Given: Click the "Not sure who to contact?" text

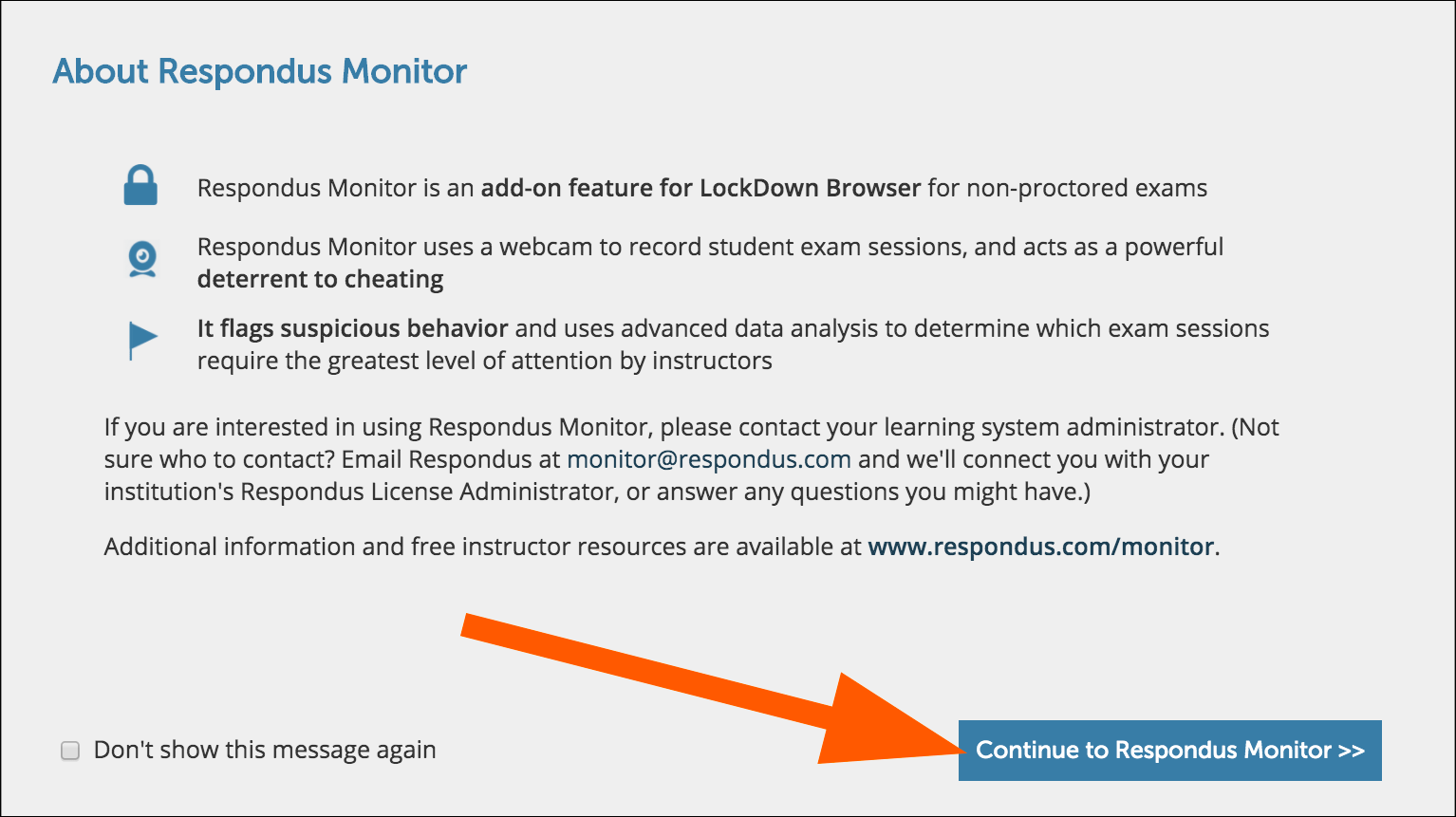Looking at the screenshot, I should click(x=218, y=460).
